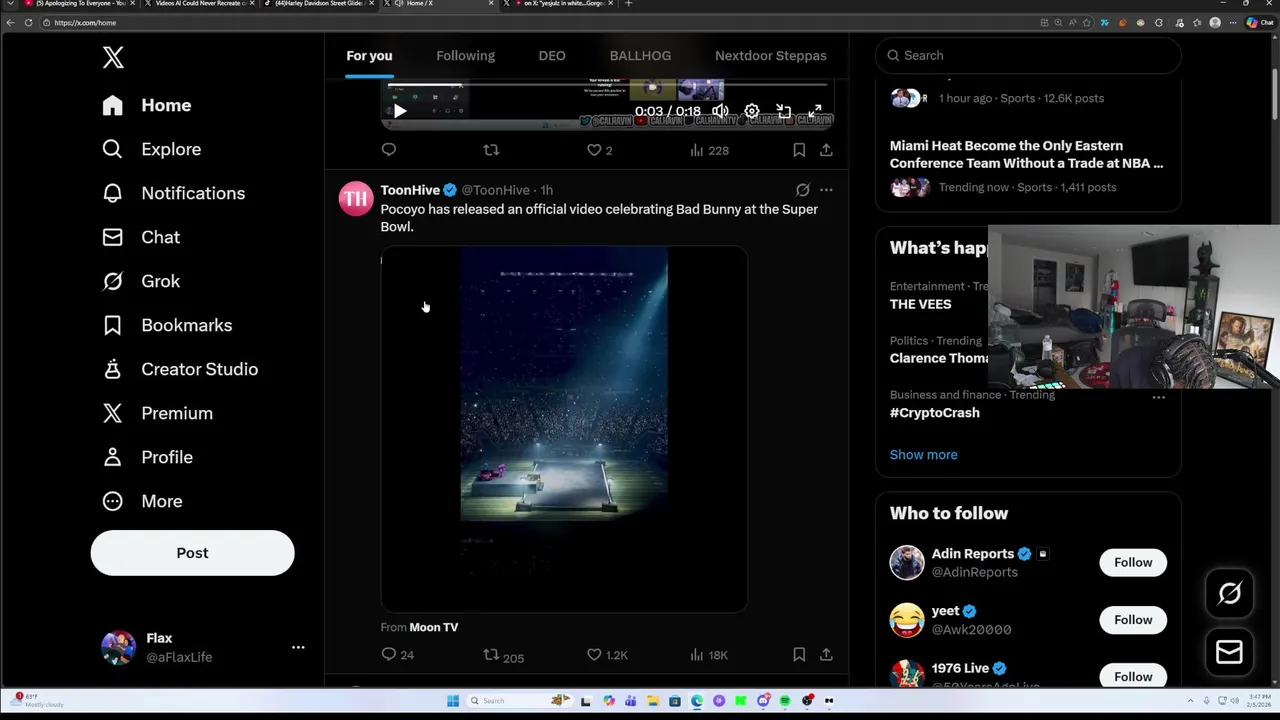Viewport: 1280px width, 720px height.
Task: Open the Explore page
Action: pos(152,149)
